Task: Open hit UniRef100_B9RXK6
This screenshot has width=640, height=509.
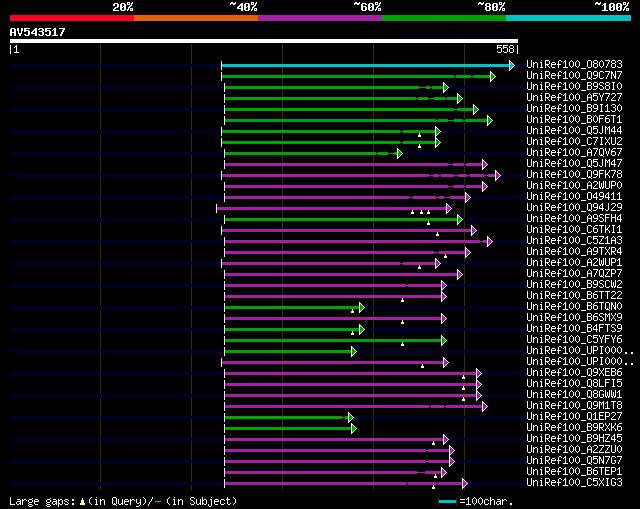Action: pos(574,428)
